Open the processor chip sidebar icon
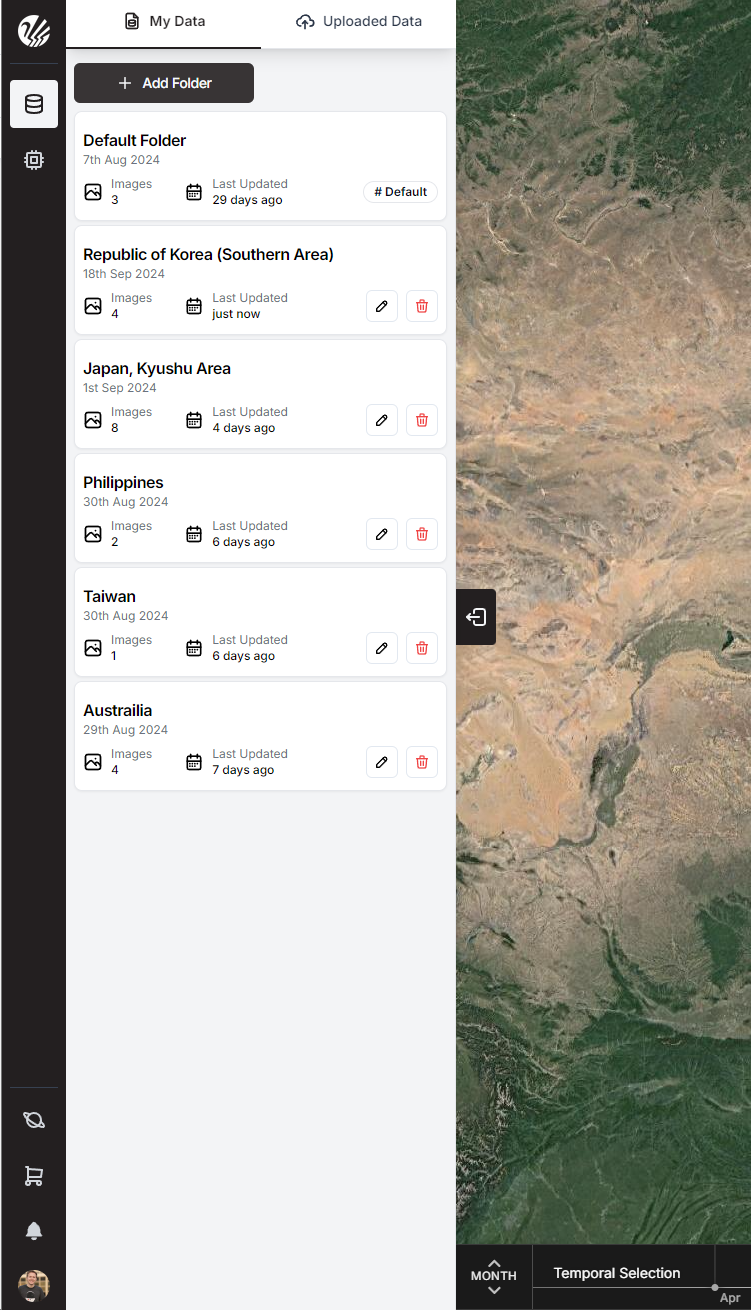Viewport: 751px width, 1310px height. click(x=34, y=160)
